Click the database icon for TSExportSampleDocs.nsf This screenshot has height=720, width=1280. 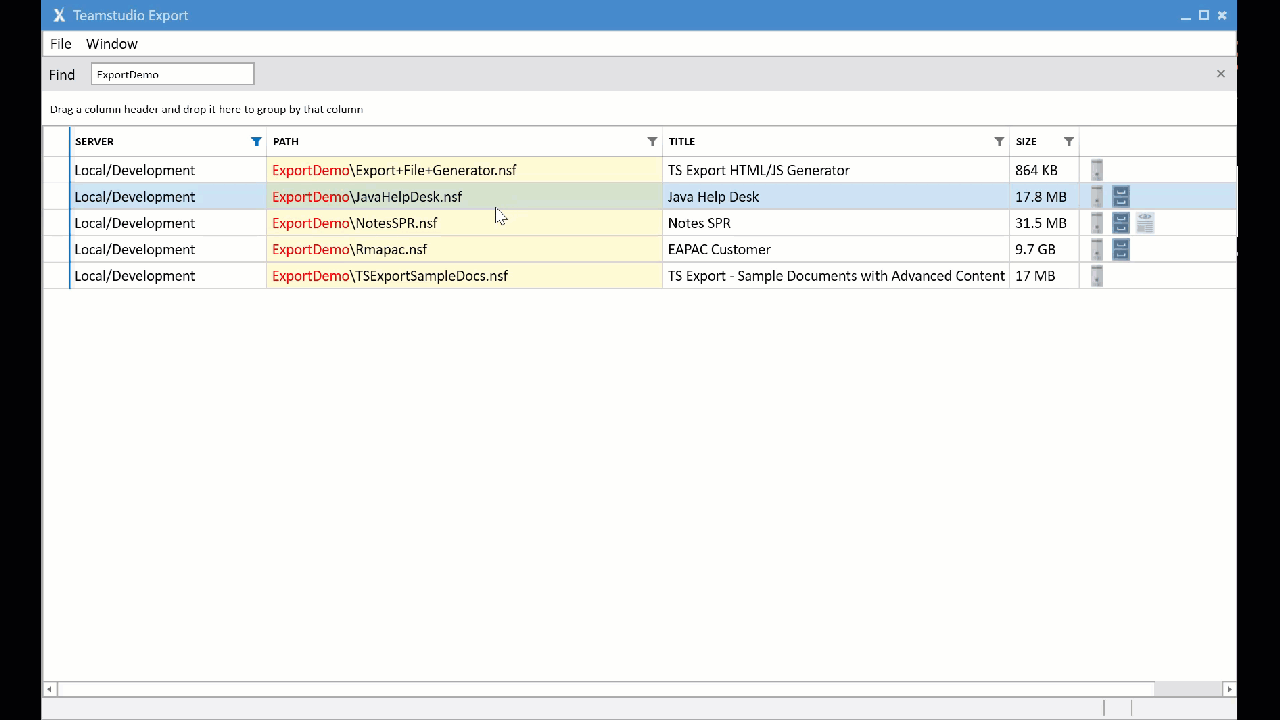[x=1097, y=276]
